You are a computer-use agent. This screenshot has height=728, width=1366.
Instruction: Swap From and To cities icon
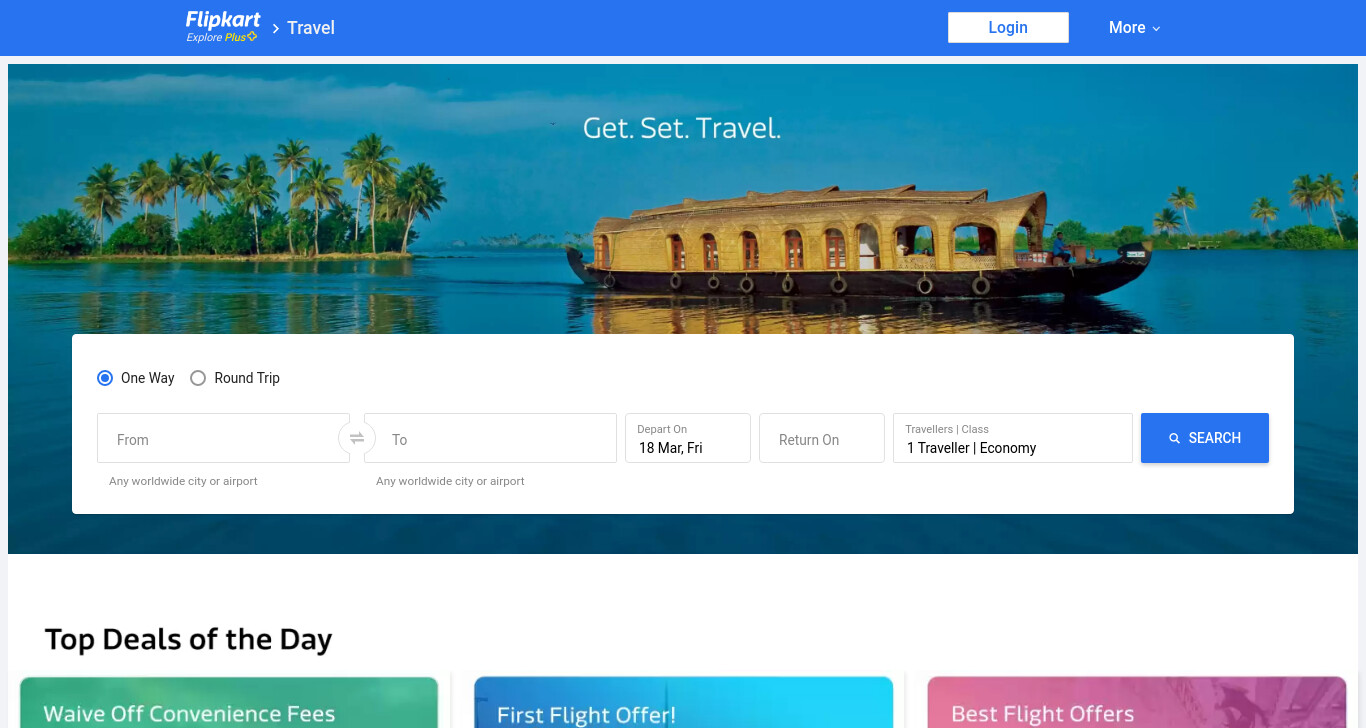pyautogui.click(x=357, y=438)
